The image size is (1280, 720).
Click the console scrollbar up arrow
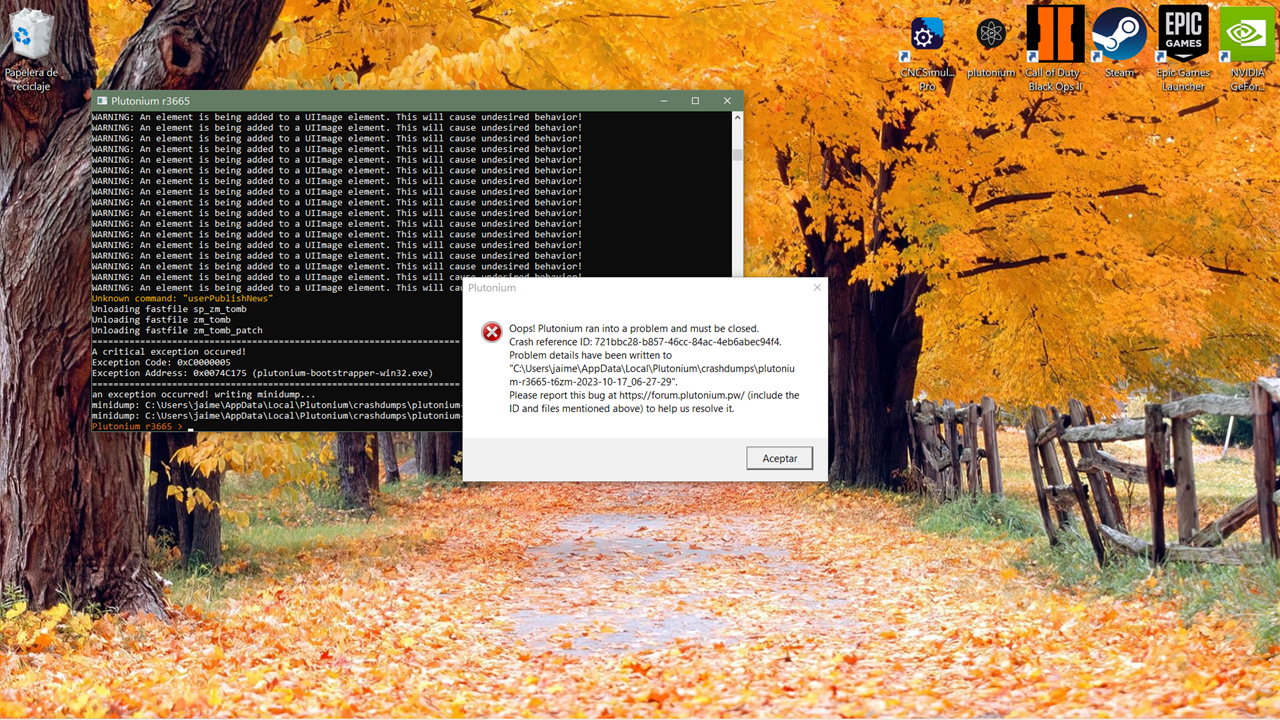(737, 118)
